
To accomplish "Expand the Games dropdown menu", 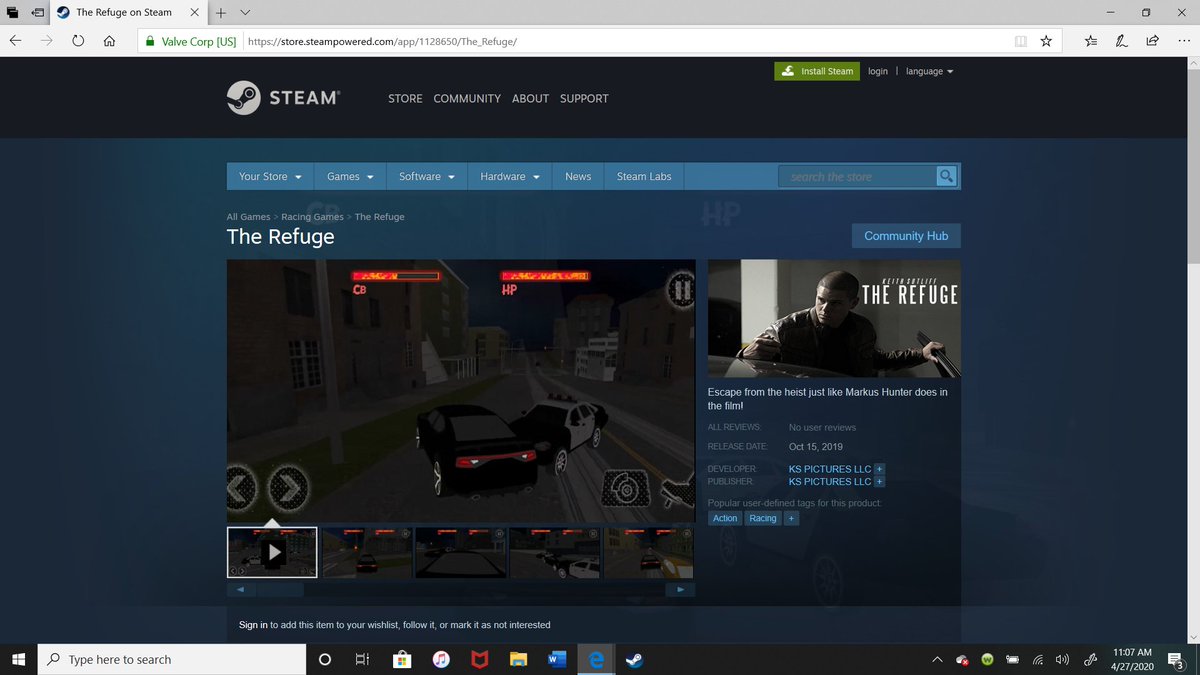I will (x=349, y=176).
